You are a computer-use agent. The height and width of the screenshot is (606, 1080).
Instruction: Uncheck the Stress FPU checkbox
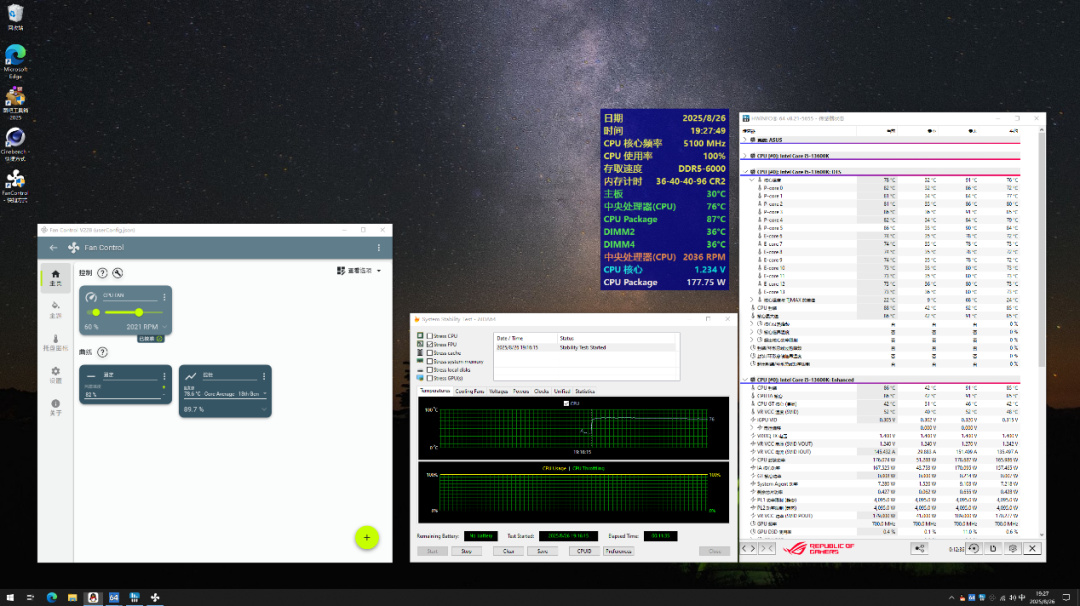[430, 344]
